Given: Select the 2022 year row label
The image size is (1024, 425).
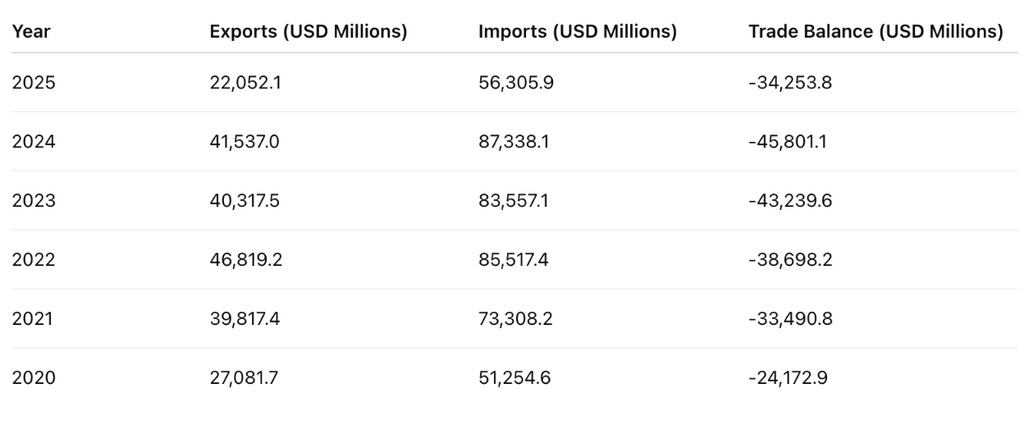Looking at the screenshot, I should point(34,260).
